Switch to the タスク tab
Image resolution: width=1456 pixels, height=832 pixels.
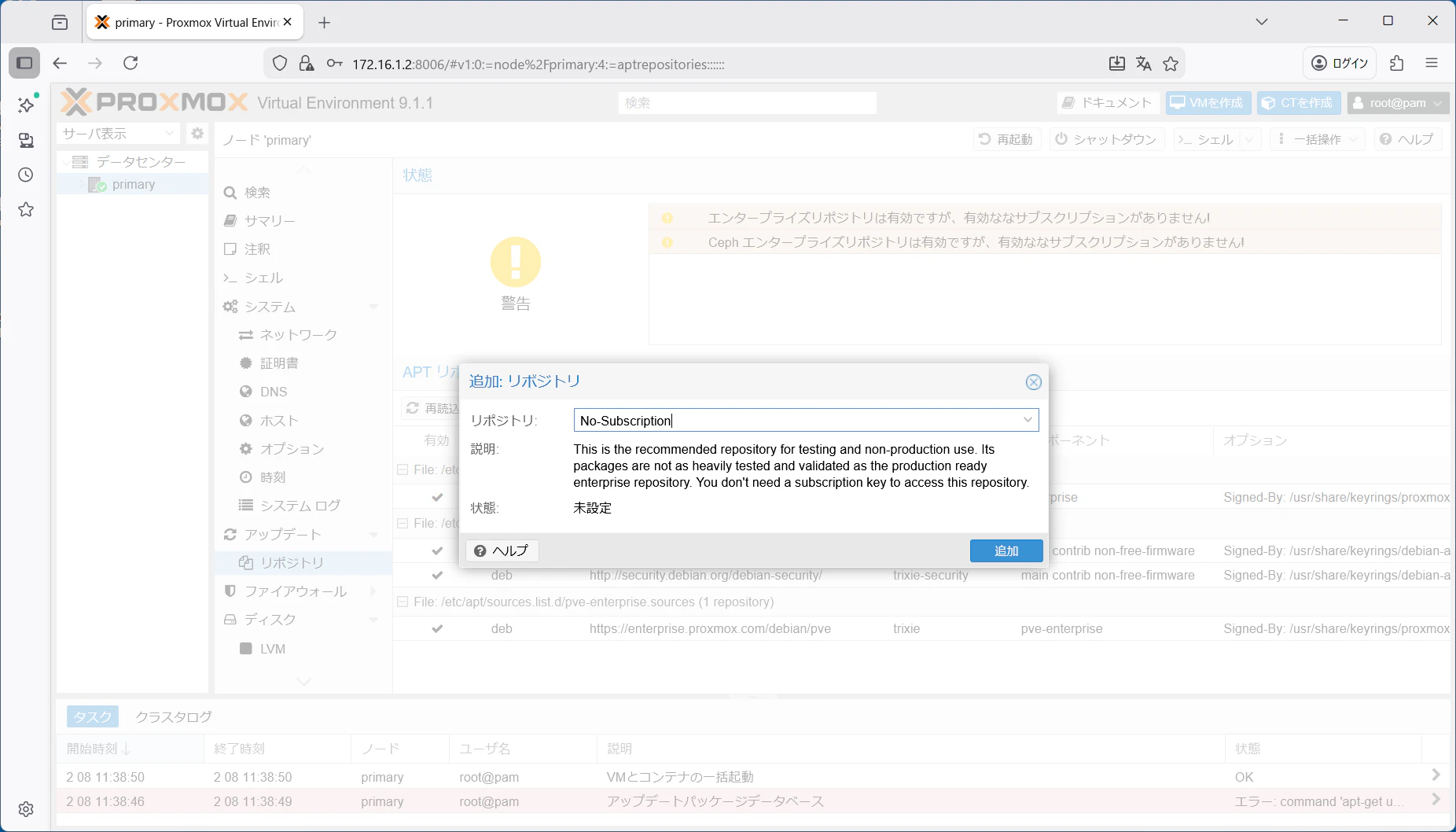coord(93,716)
